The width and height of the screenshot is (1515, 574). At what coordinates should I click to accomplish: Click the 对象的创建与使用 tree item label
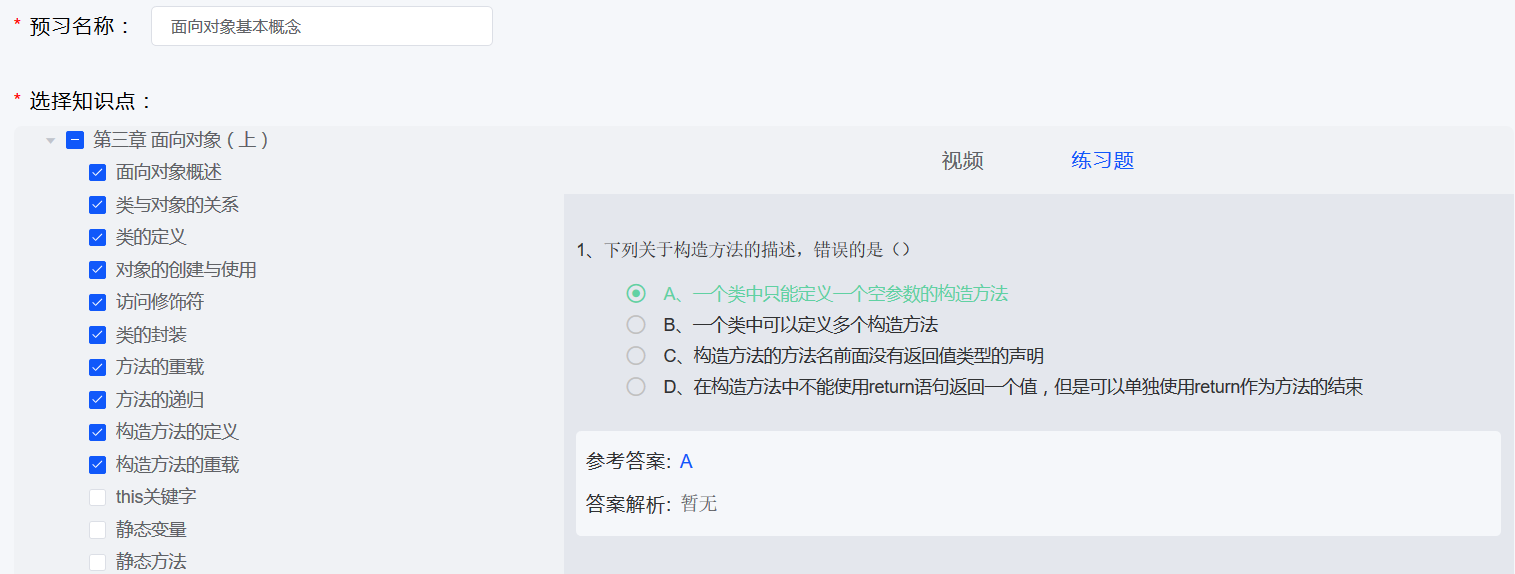[186, 270]
